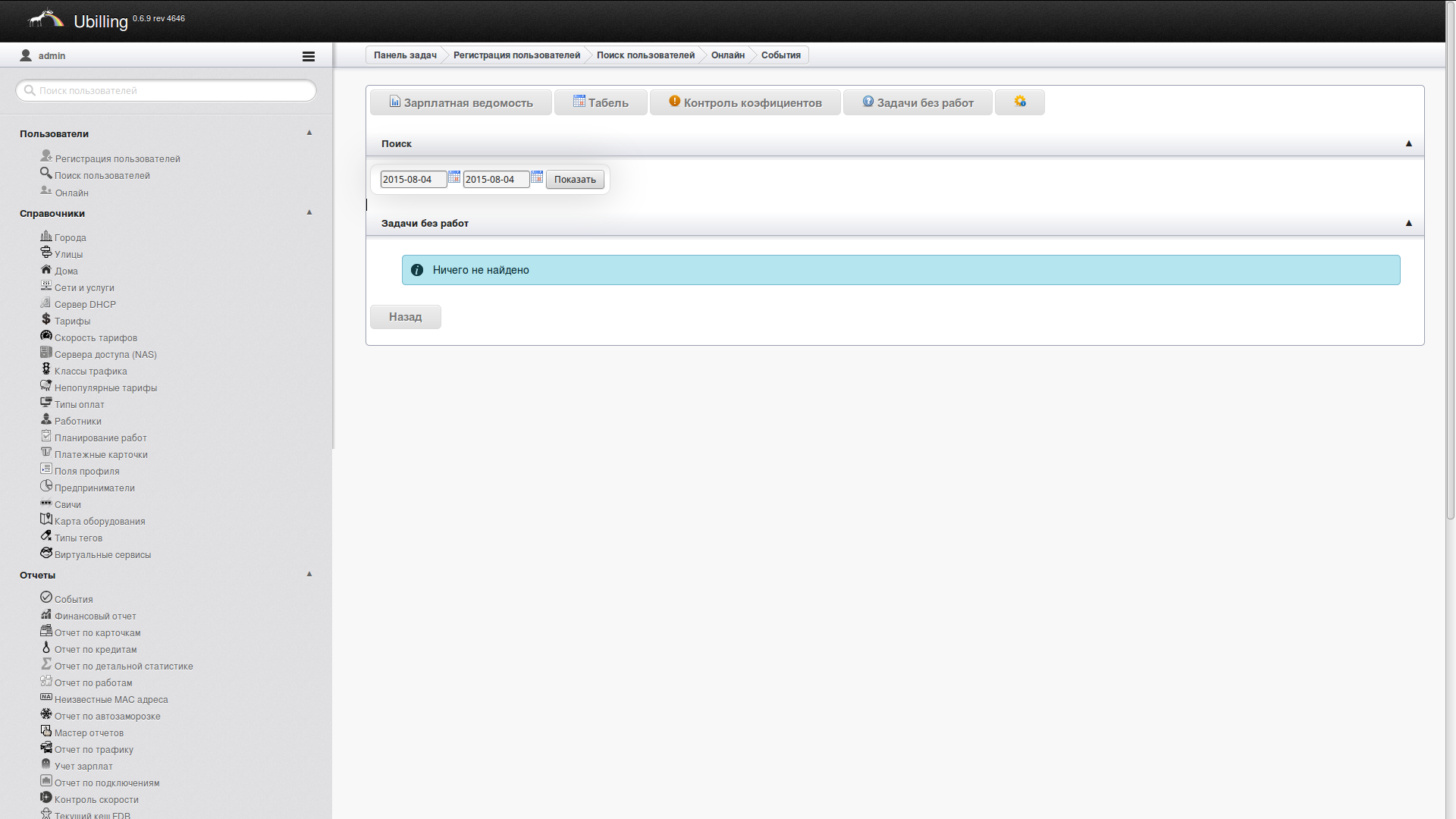Open the hamburger menu beside admin

coord(308,56)
